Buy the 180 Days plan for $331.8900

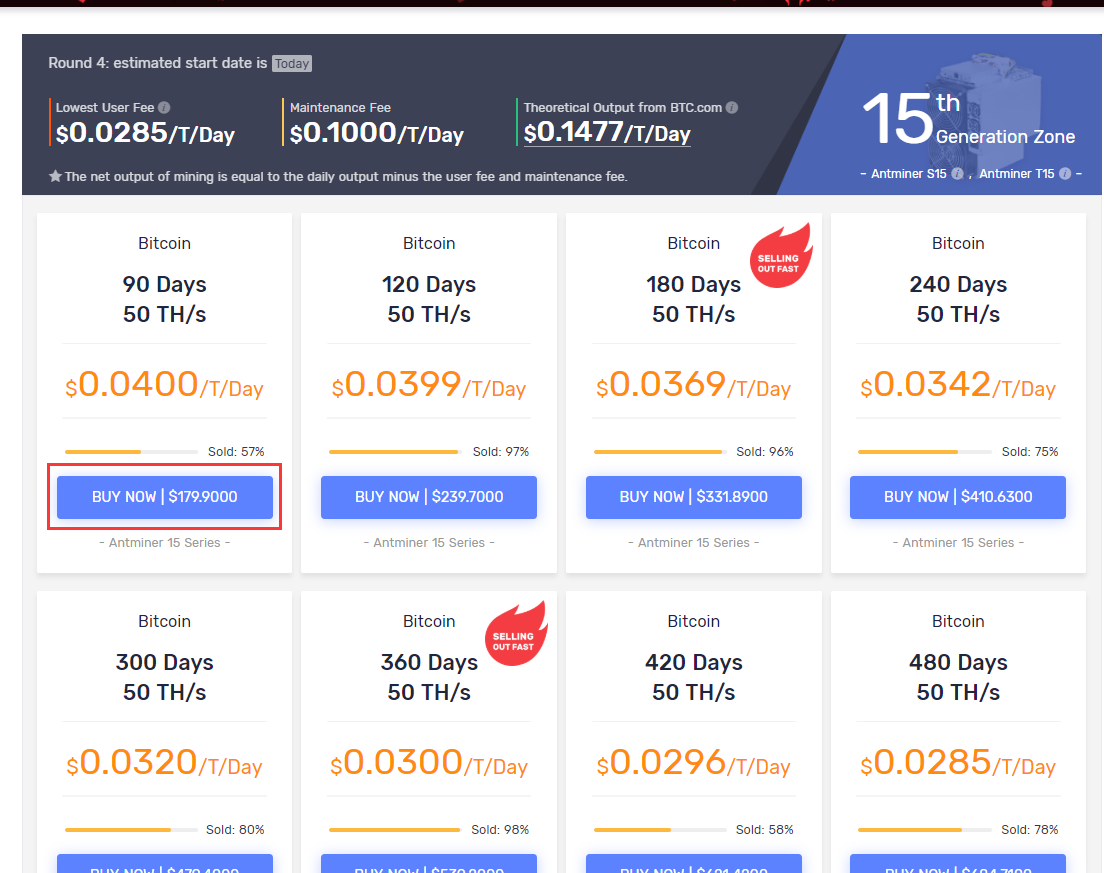[694, 497]
